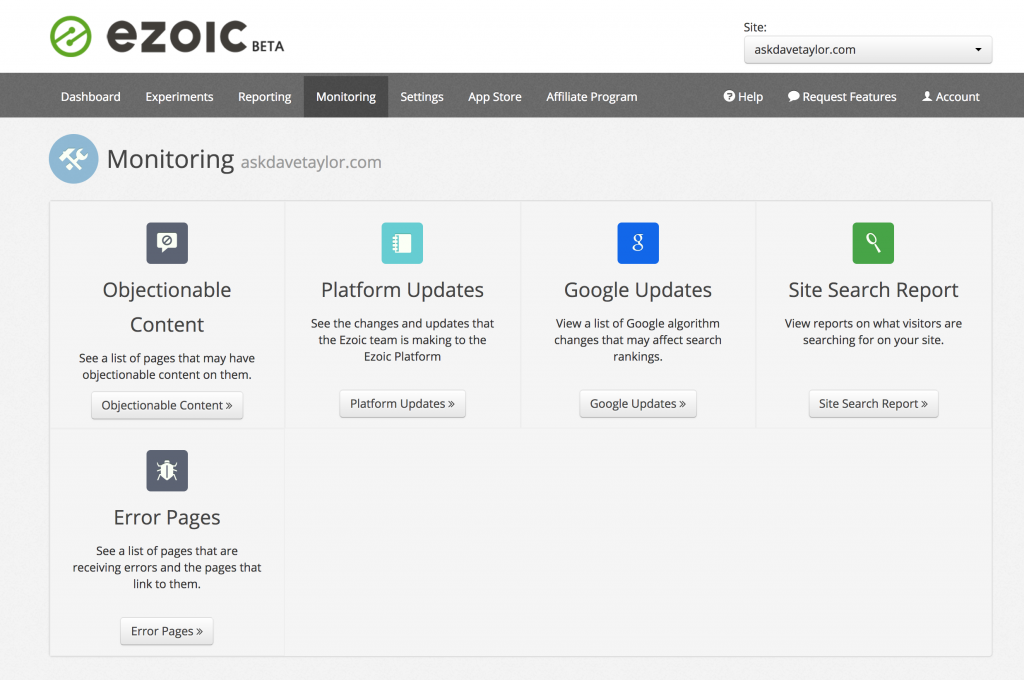
Task: Click the Google Updates blue g icon
Action: click(638, 243)
